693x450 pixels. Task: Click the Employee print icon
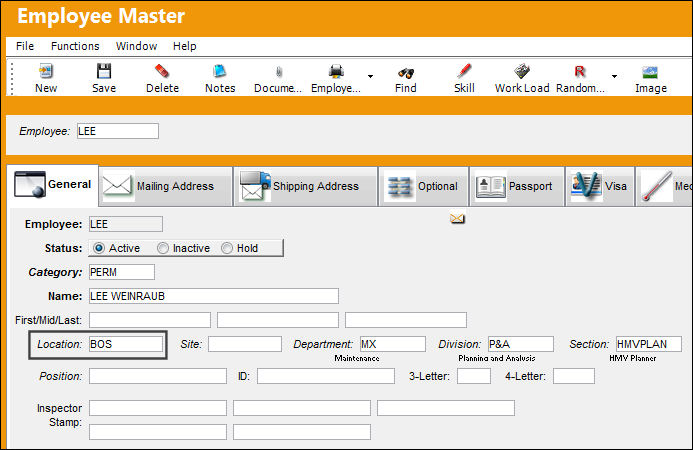[x=336, y=71]
